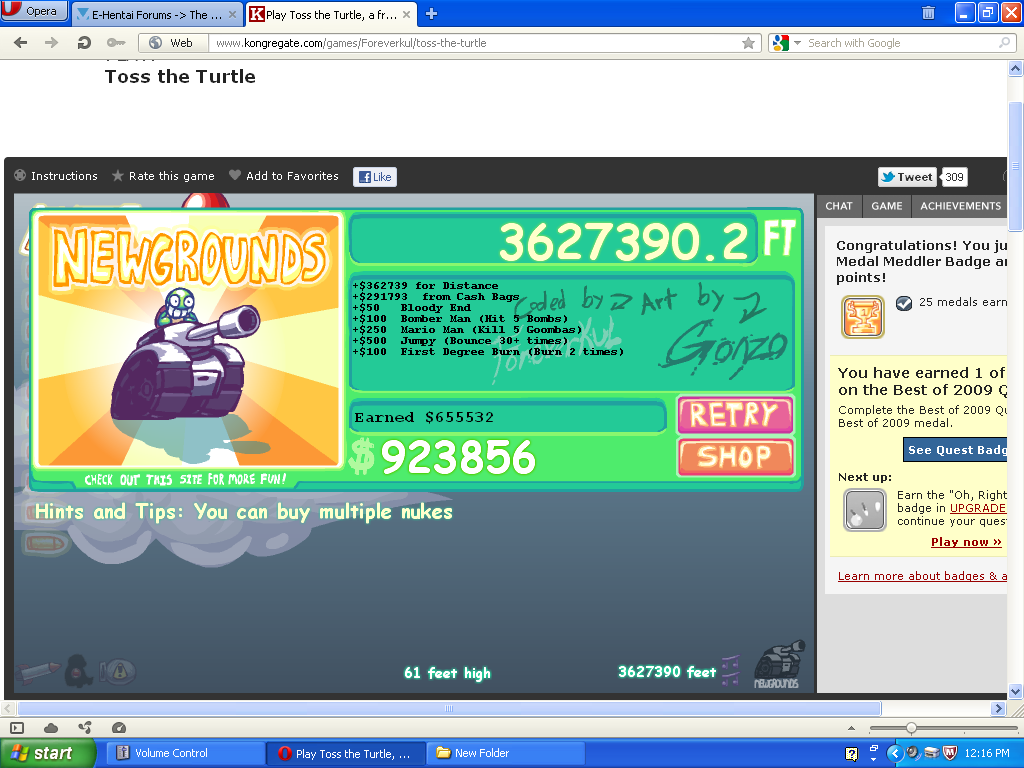Open the search engine dropdown arrow

[797, 43]
